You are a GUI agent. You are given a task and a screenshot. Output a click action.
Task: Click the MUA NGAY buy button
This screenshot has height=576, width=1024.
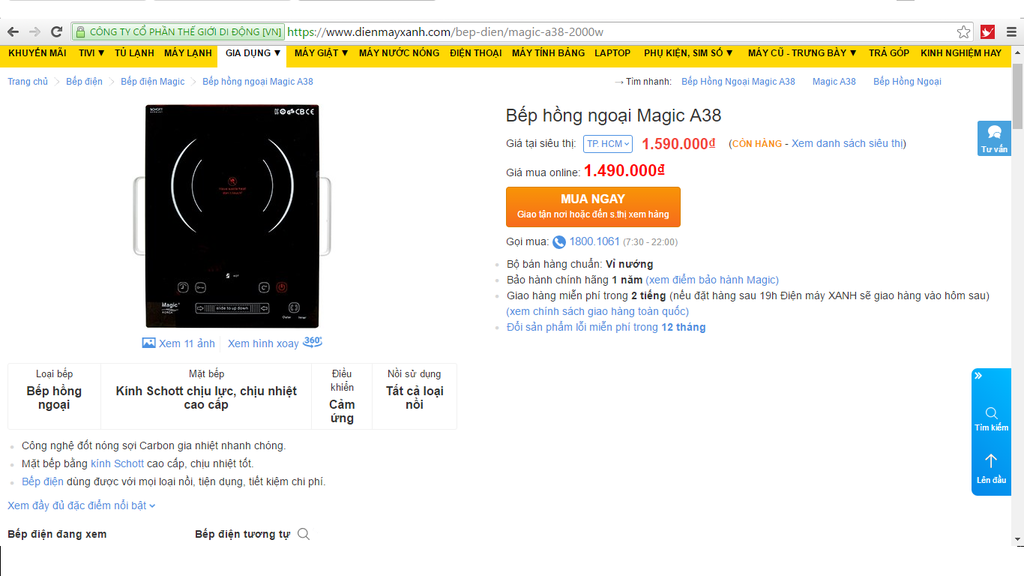point(593,206)
